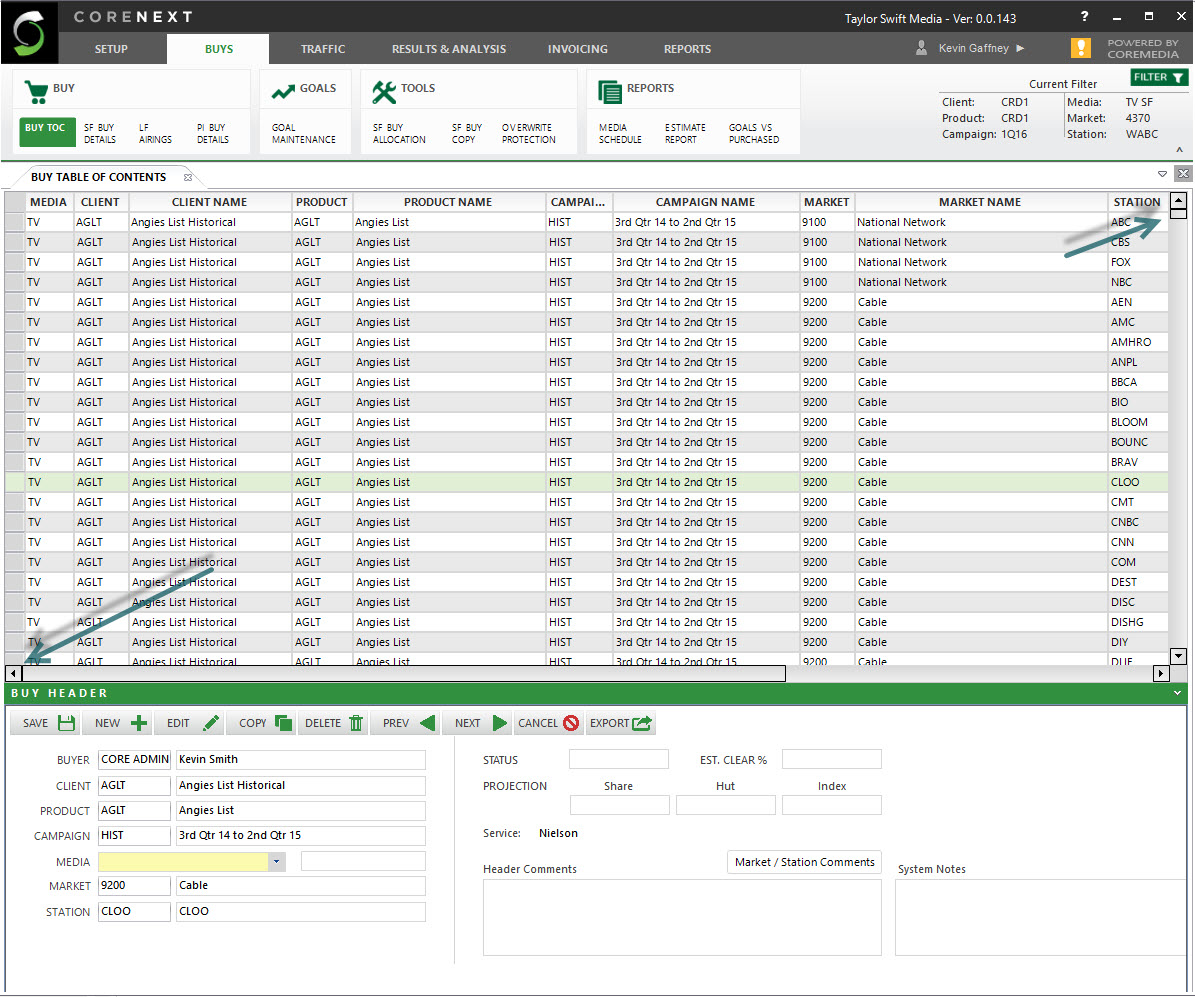Click the Export icon button
Image resolution: width=1195 pixels, height=997 pixels.
tap(642, 723)
